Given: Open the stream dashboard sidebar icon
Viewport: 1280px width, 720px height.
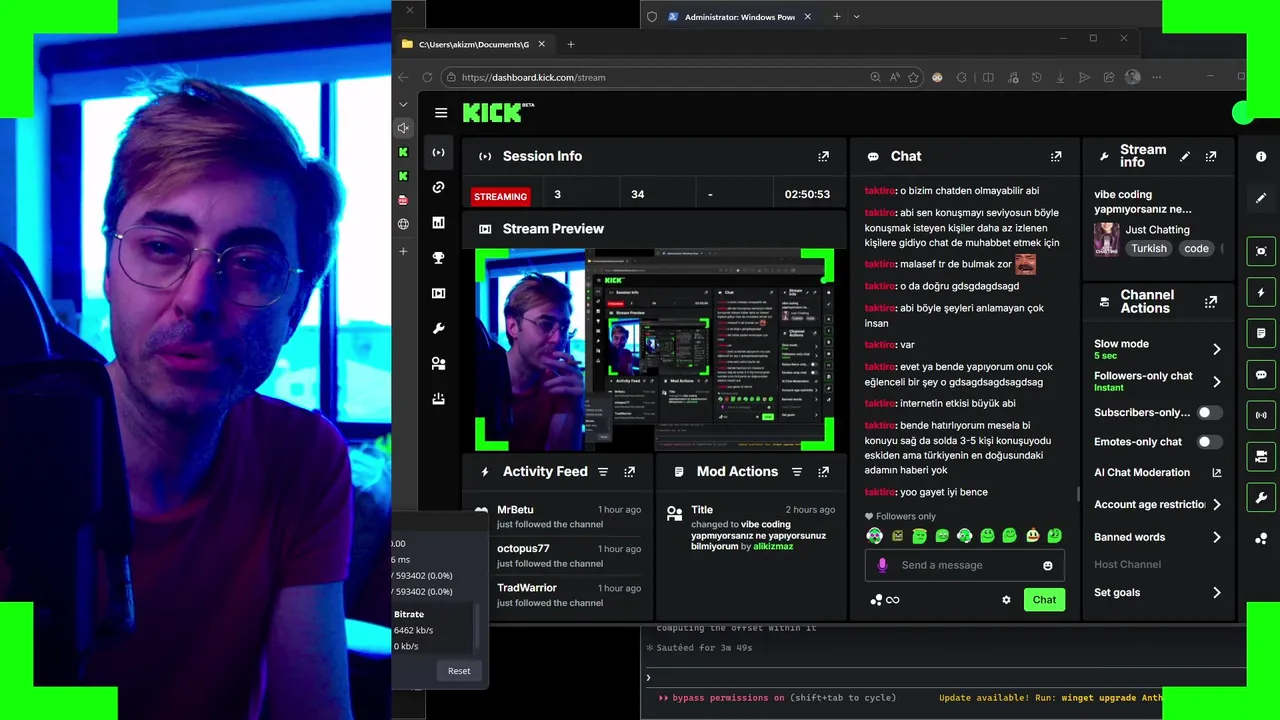Looking at the screenshot, I should 438,152.
